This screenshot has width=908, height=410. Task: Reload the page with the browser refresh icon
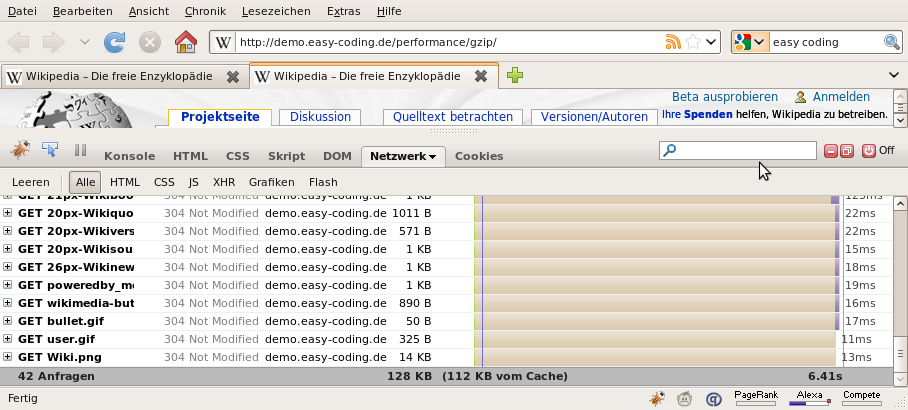(115, 43)
